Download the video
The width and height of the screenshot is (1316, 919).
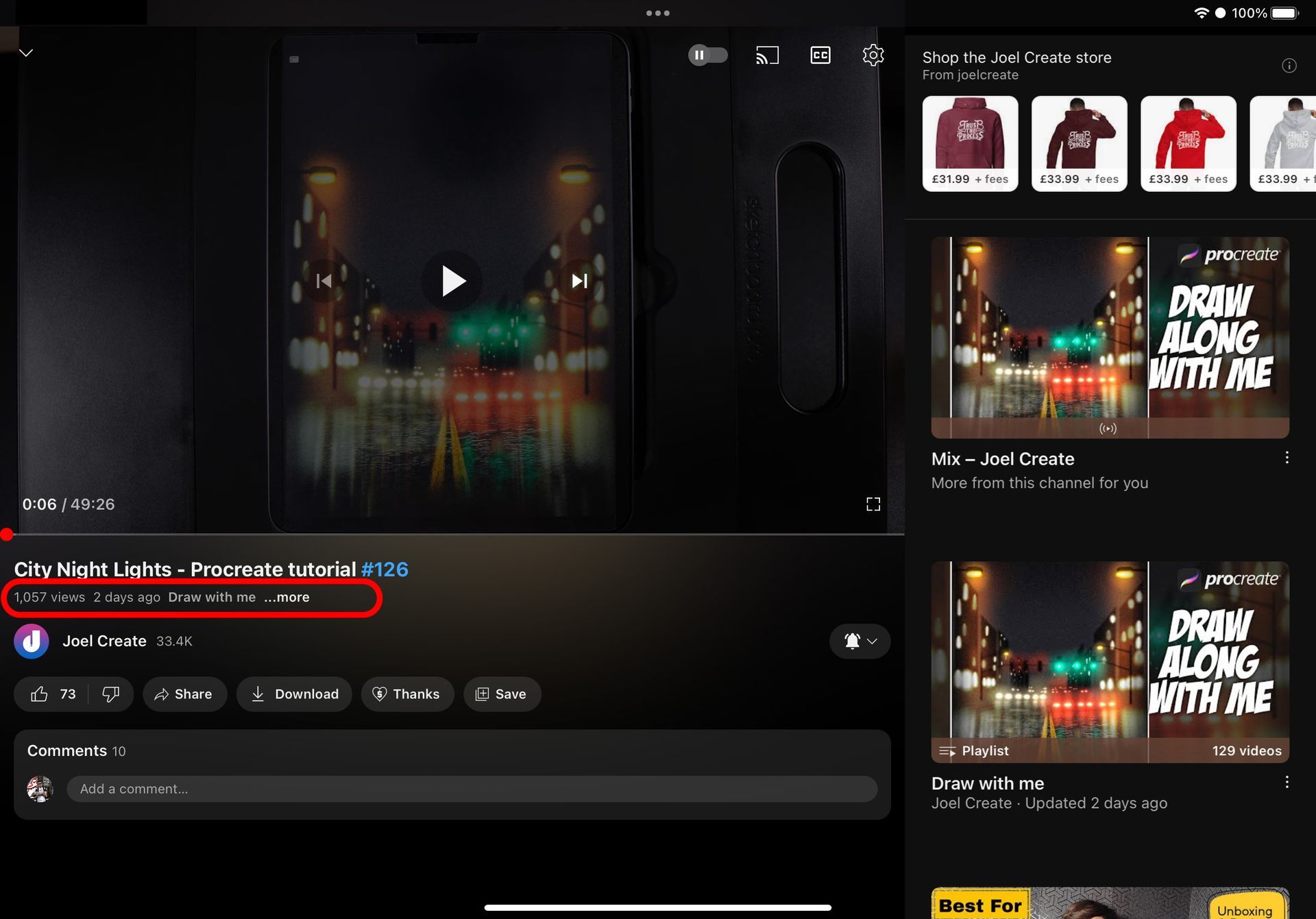pyautogui.click(x=294, y=694)
